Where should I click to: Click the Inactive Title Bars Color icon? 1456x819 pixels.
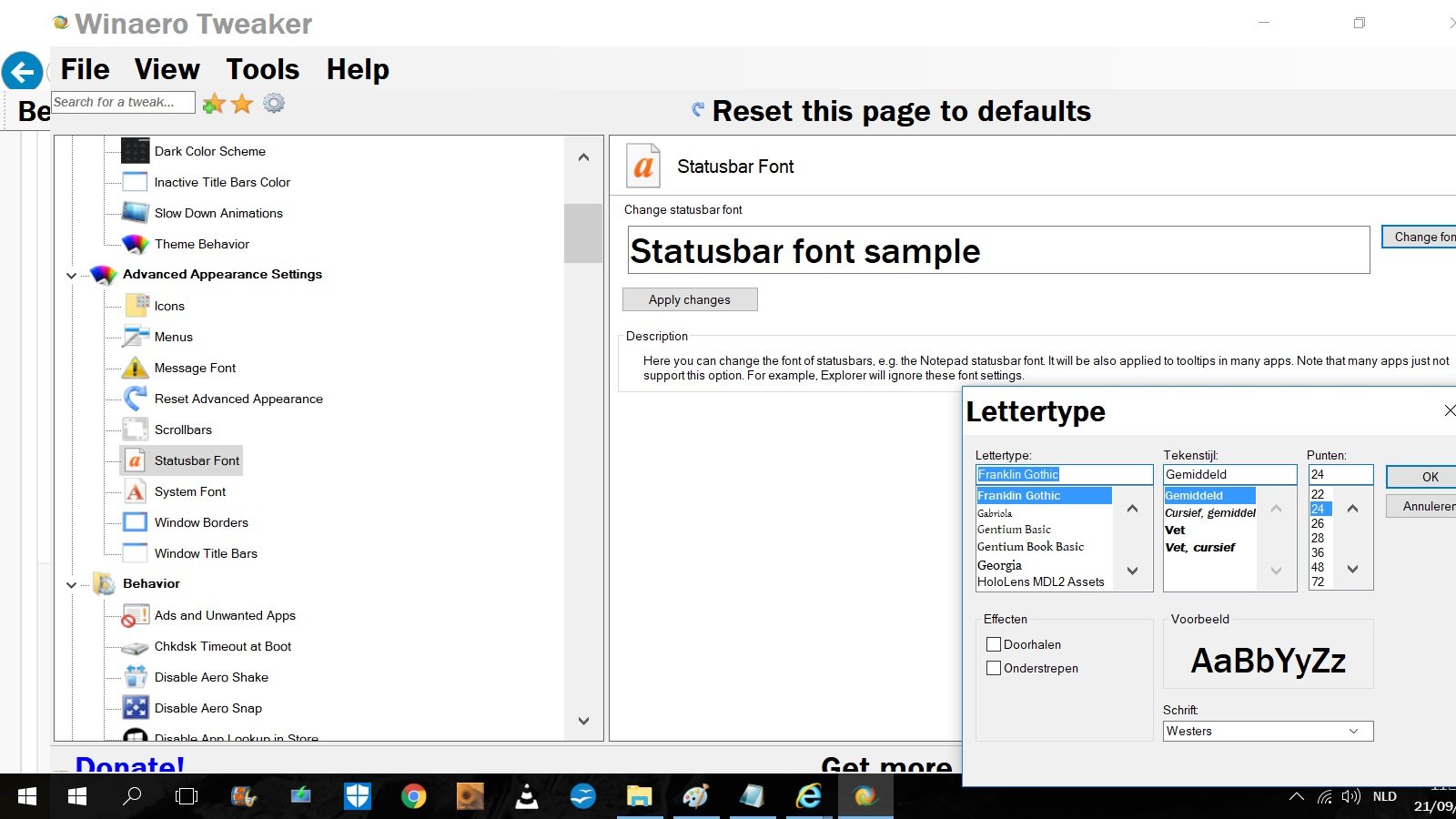(135, 182)
